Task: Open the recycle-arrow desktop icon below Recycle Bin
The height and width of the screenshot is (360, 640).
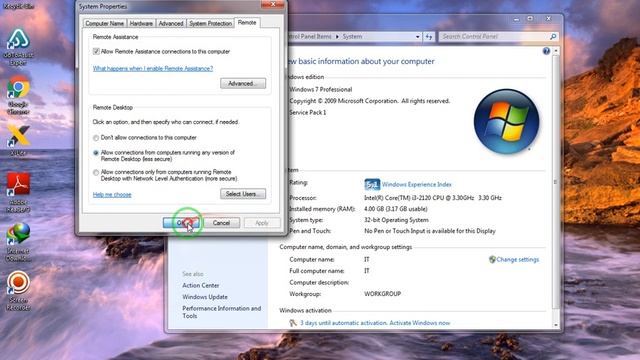Action: (x=18, y=46)
